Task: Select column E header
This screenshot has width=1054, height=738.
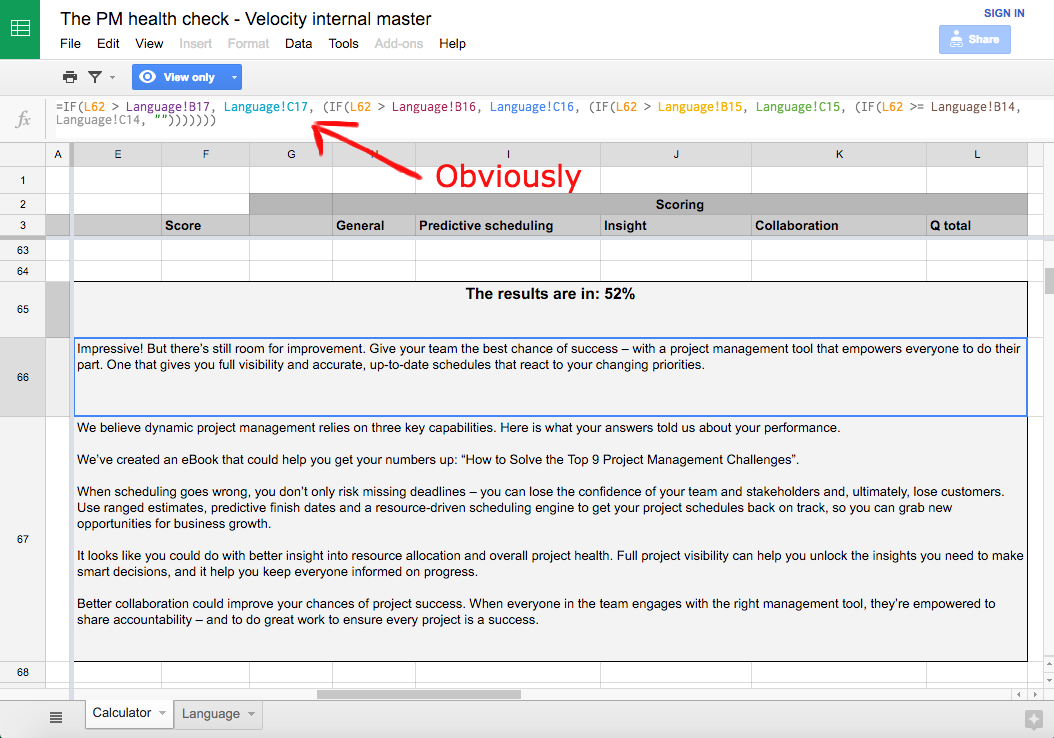Action: 118,155
